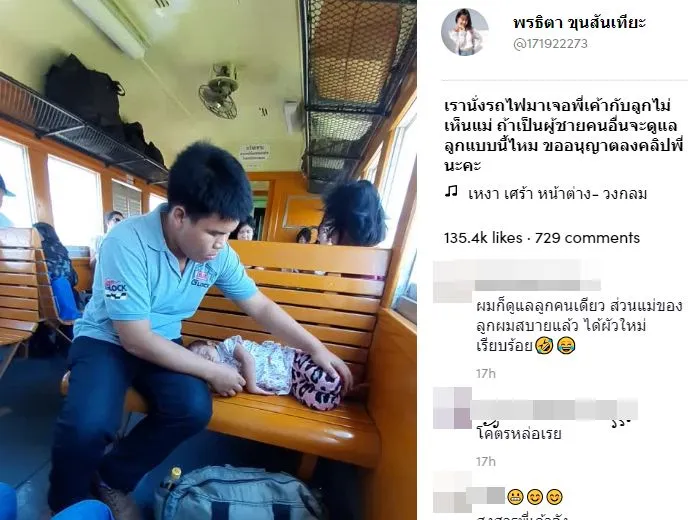688x520 pixels.
Task: Open the third commenter's blurred avatar
Action: [x=452, y=492]
